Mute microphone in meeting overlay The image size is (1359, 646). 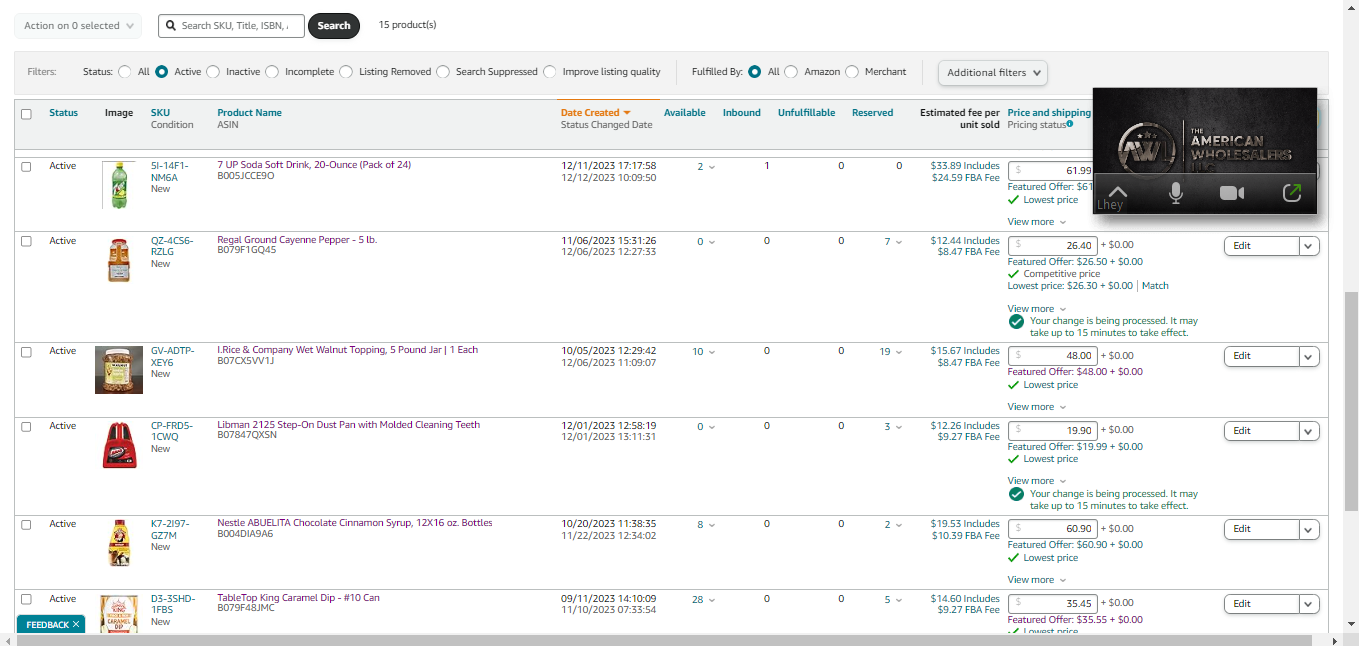[x=1176, y=193]
